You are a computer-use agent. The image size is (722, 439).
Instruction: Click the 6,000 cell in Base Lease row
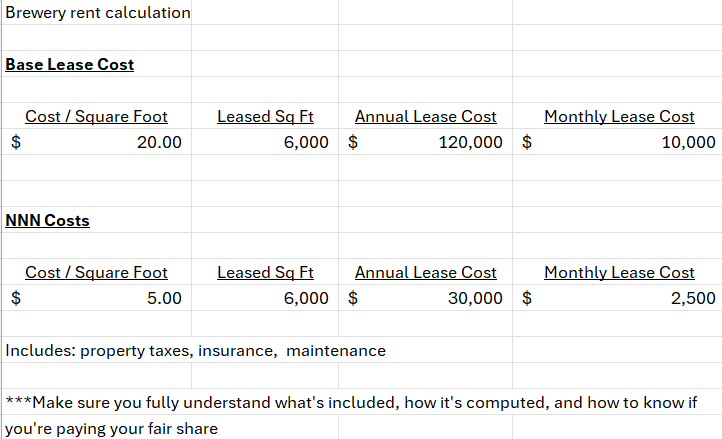[x=306, y=142]
